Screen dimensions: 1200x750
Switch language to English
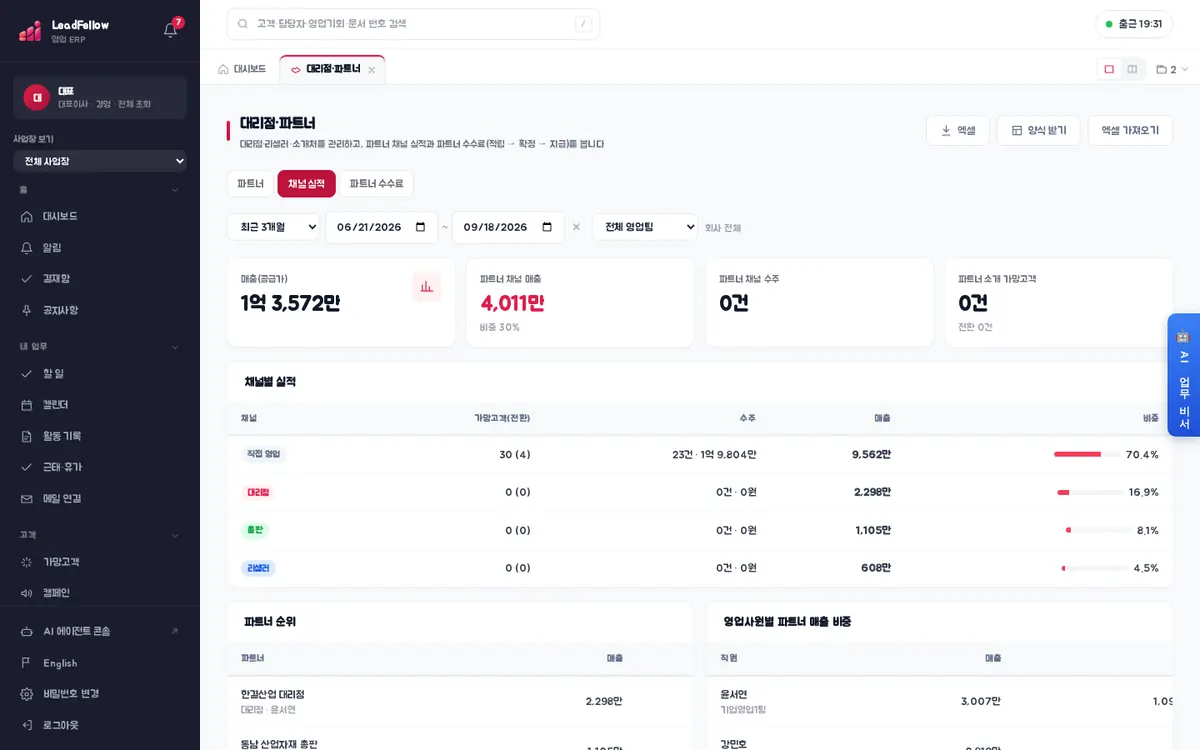(100, 662)
